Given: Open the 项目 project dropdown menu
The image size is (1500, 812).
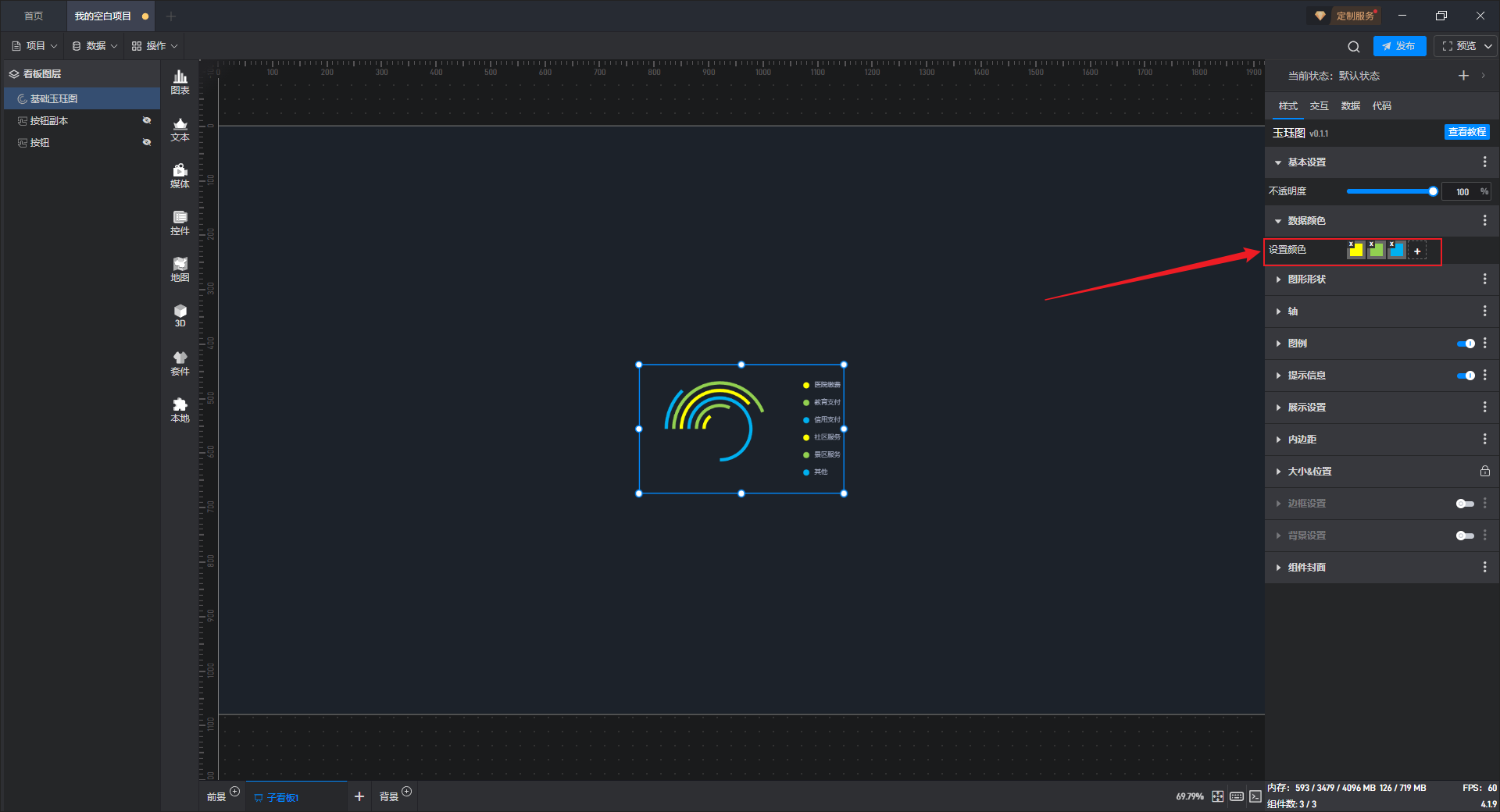Looking at the screenshot, I should coord(34,46).
